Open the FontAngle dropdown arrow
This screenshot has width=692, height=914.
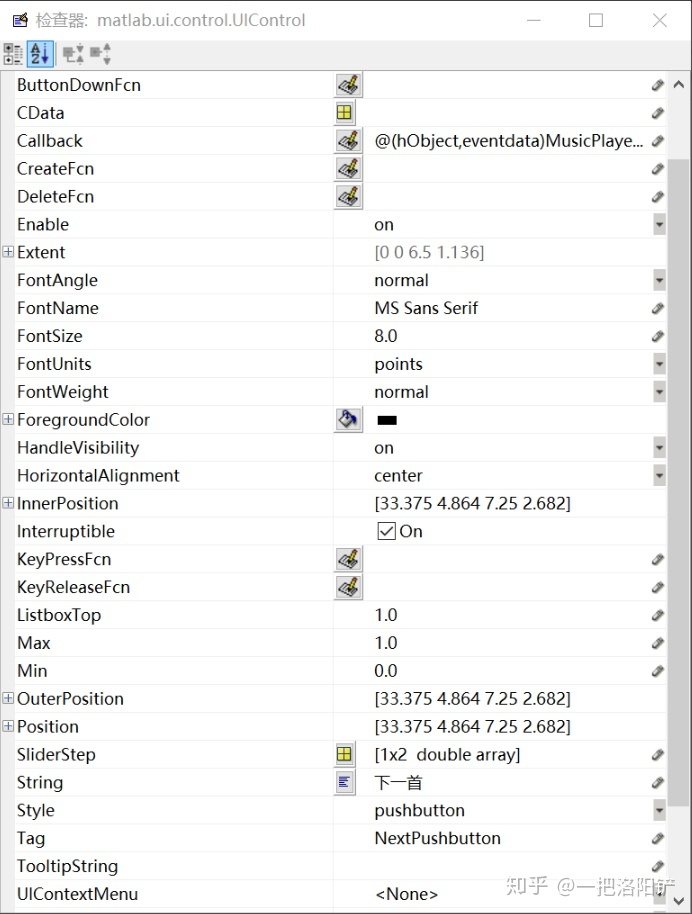click(x=659, y=280)
